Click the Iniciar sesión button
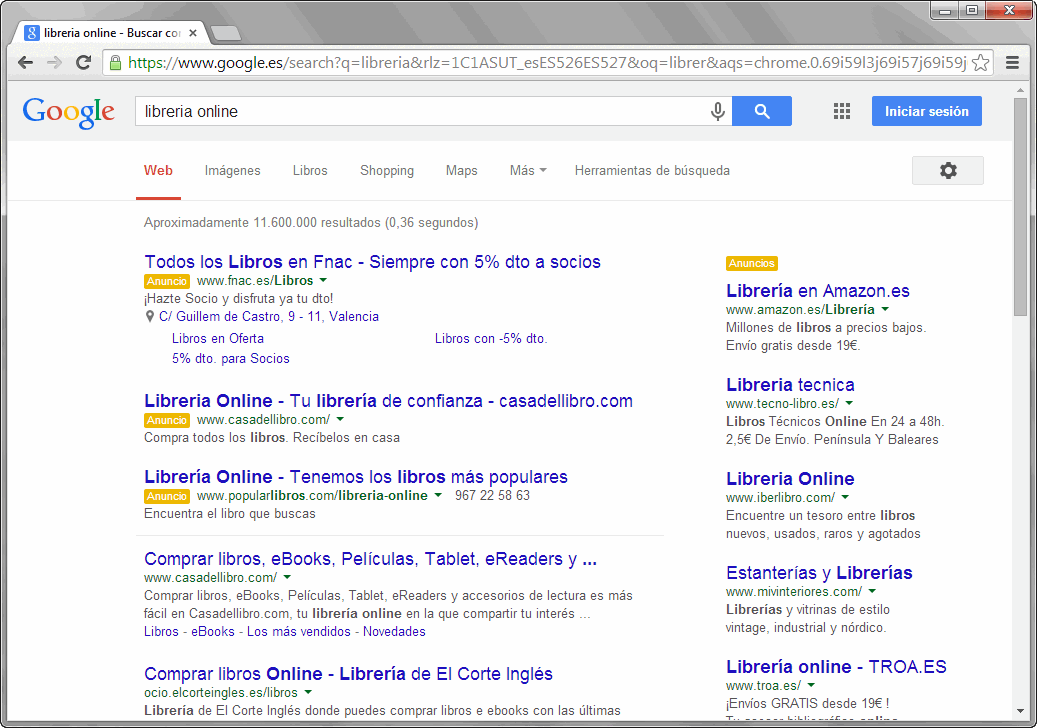 [x=926, y=111]
